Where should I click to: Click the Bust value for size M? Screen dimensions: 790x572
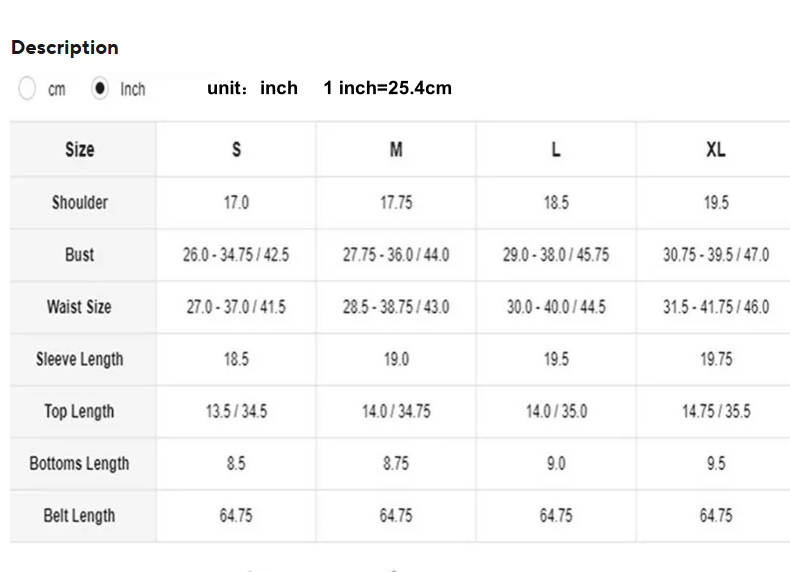(x=396, y=254)
